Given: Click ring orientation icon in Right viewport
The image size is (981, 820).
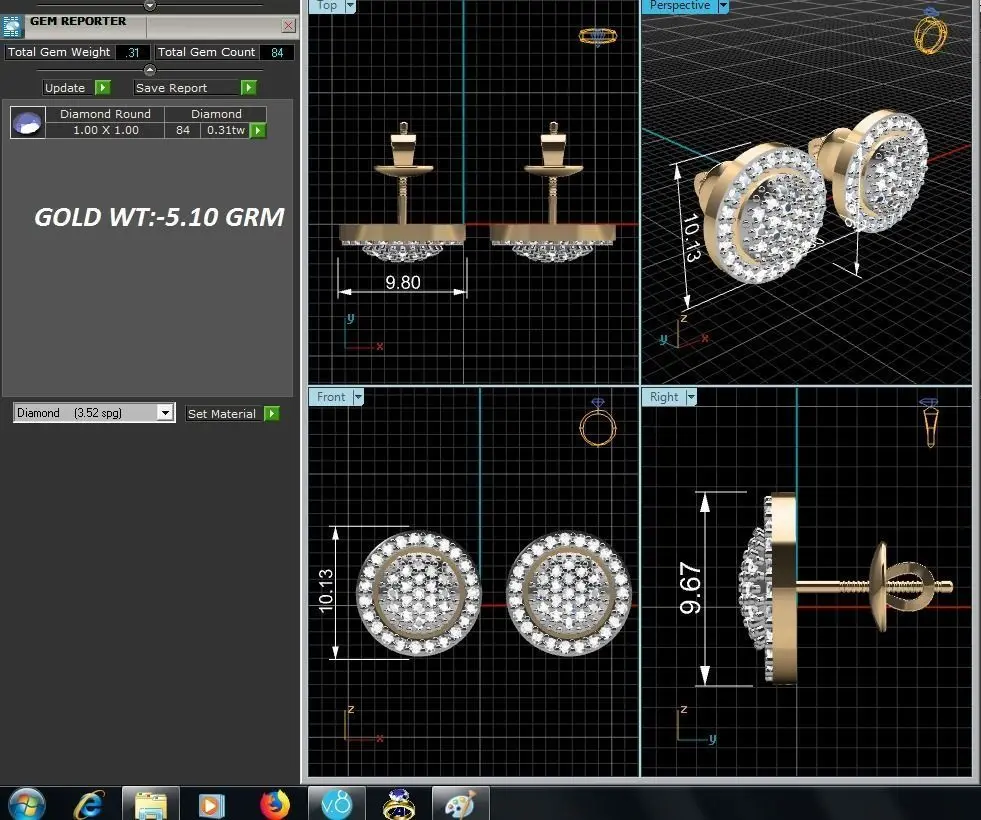Looking at the screenshot, I should pos(930,422).
